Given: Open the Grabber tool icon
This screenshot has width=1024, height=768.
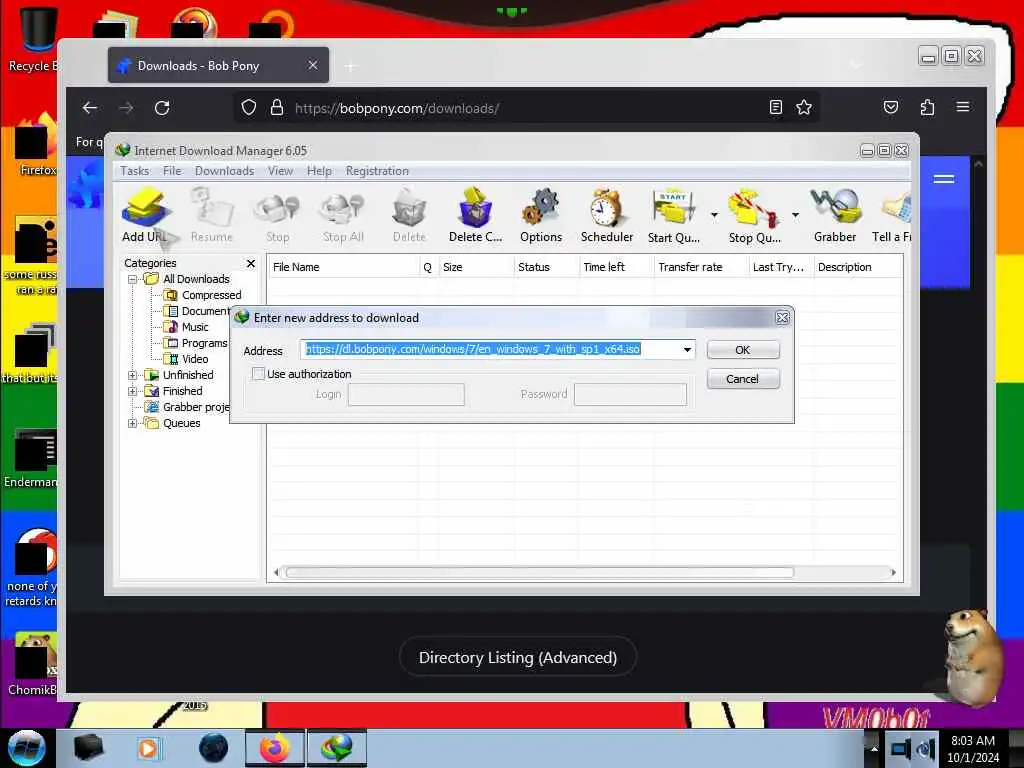Looking at the screenshot, I should coord(835,216).
